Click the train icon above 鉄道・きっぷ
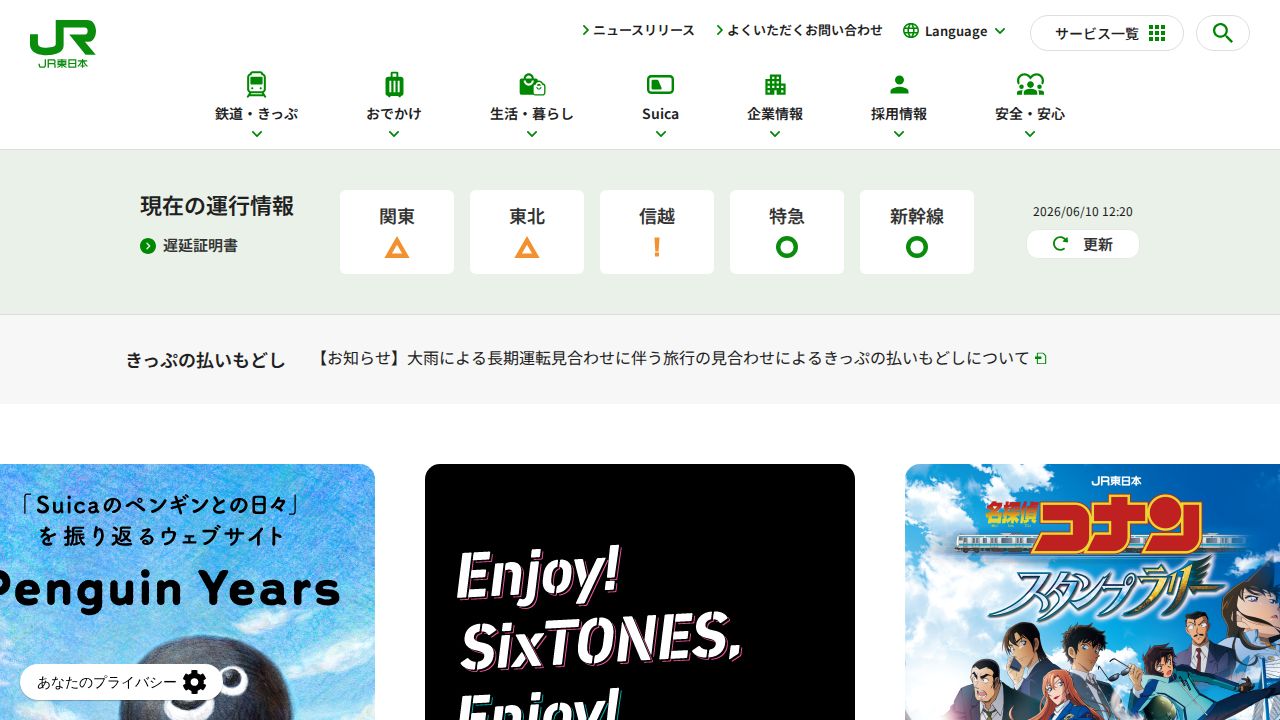Viewport: 1280px width, 720px height. click(x=257, y=84)
